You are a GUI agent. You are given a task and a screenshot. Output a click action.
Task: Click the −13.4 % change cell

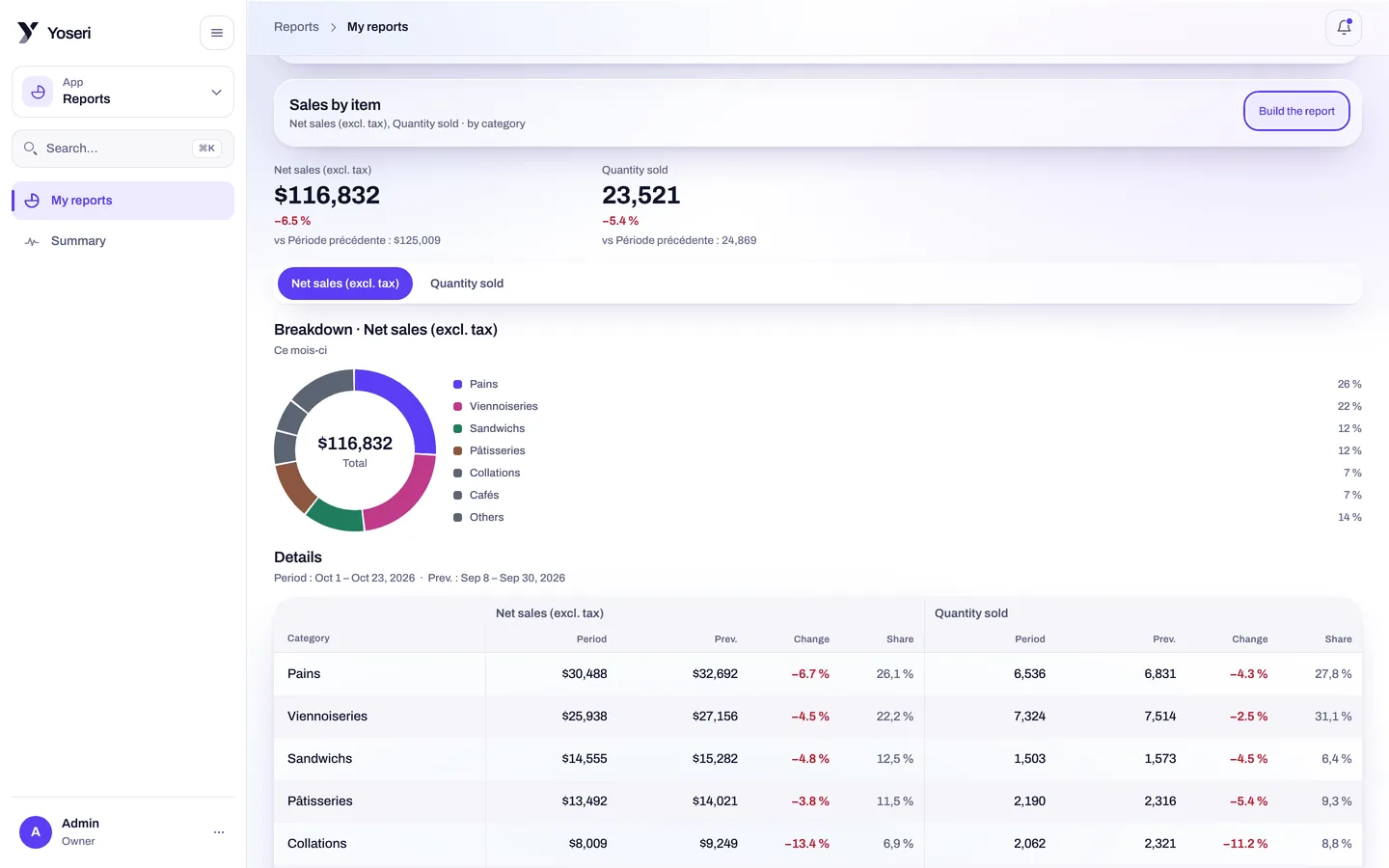pyautogui.click(x=806, y=844)
